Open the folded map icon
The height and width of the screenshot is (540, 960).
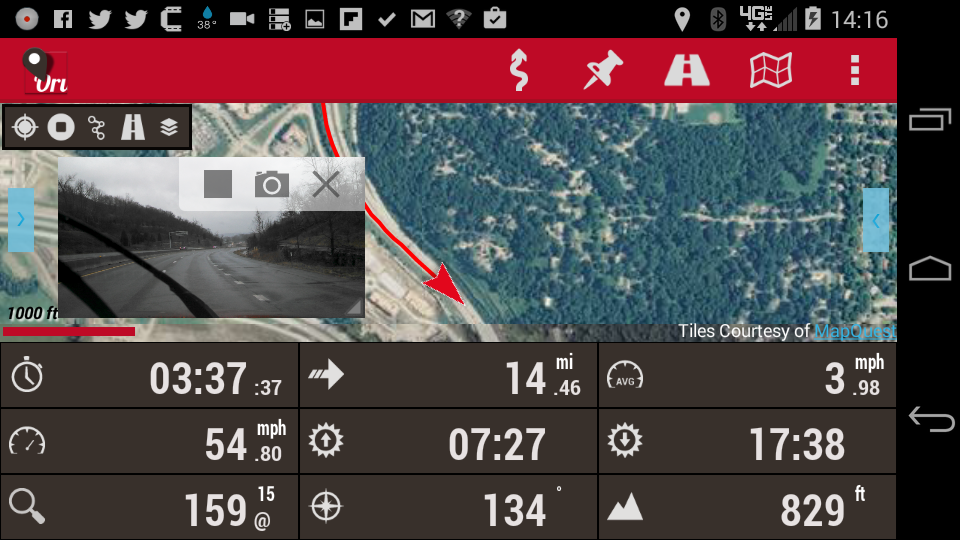coord(771,70)
